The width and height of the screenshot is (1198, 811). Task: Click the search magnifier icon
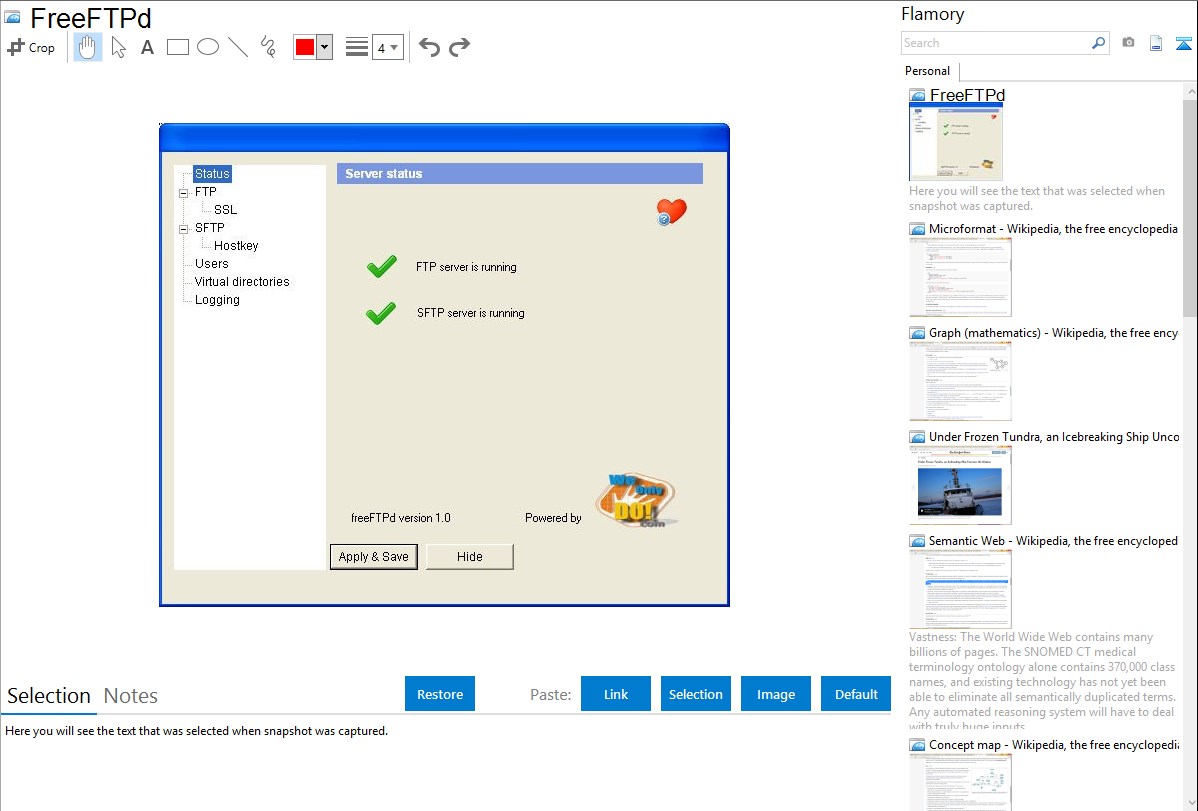[1099, 43]
